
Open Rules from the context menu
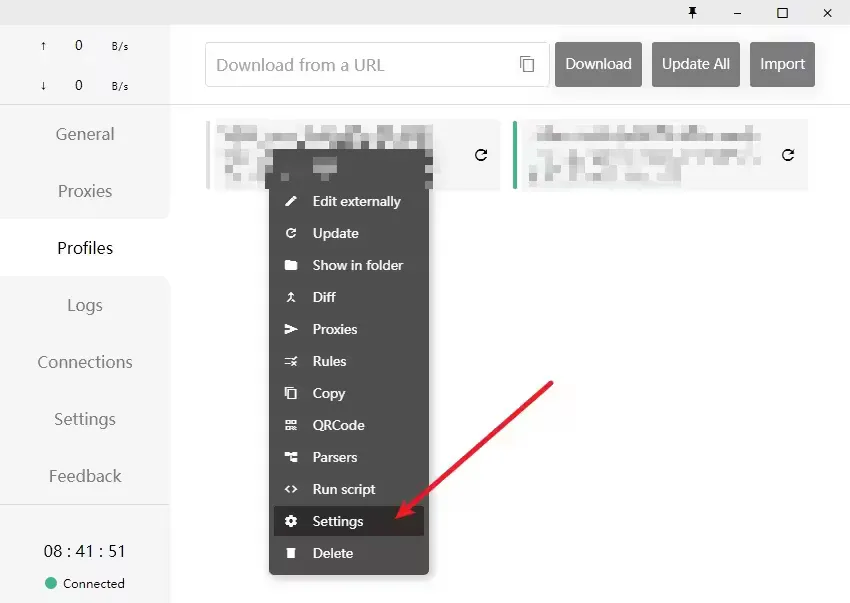click(329, 361)
